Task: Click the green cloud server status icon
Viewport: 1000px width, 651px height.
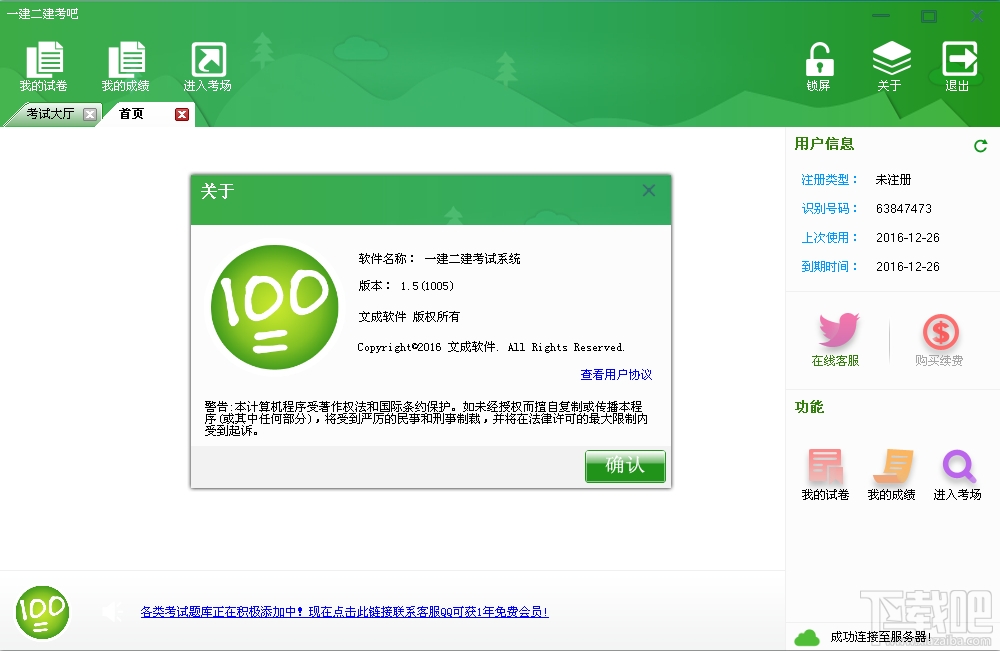Action: coord(807,637)
